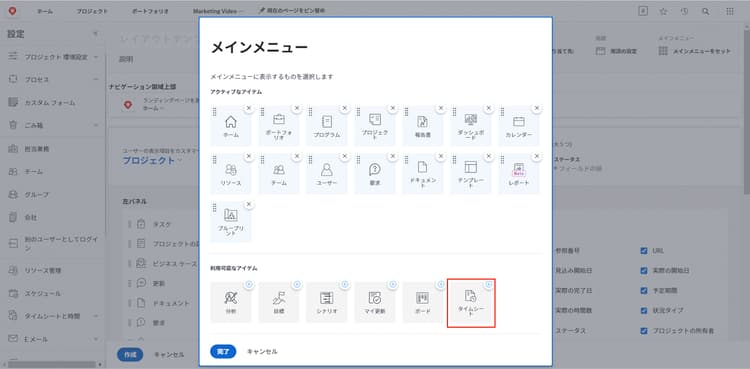Screen dimensions: 750x369
Task: Remove ブループリント from the active items
Action: point(249,204)
